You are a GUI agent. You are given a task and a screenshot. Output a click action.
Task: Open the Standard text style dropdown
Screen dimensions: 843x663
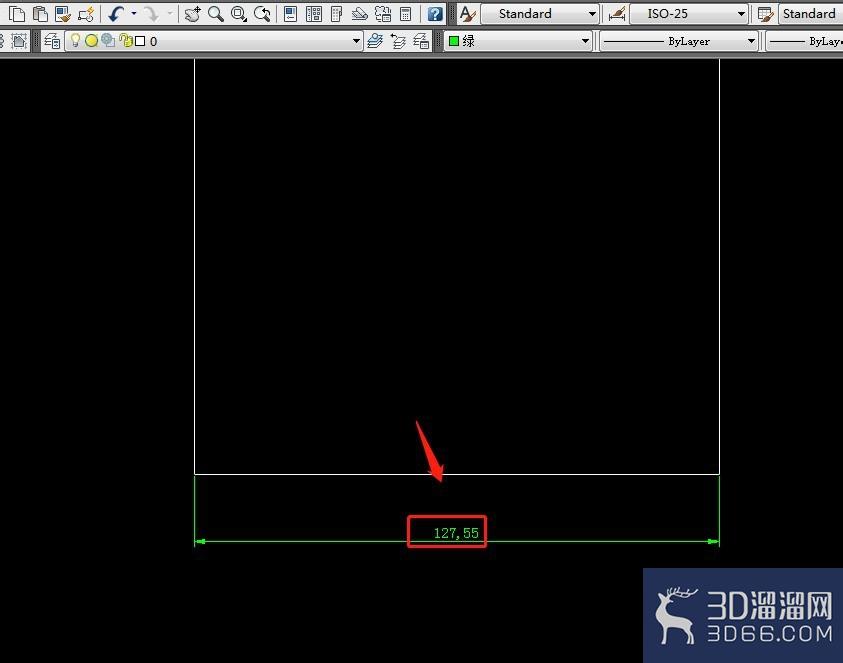[x=540, y=13]
